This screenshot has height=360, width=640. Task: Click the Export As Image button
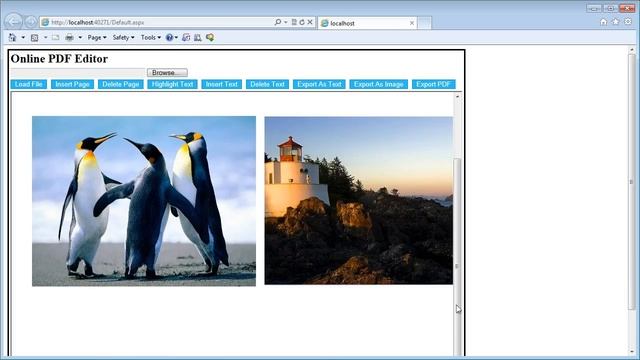coord(379,84)
